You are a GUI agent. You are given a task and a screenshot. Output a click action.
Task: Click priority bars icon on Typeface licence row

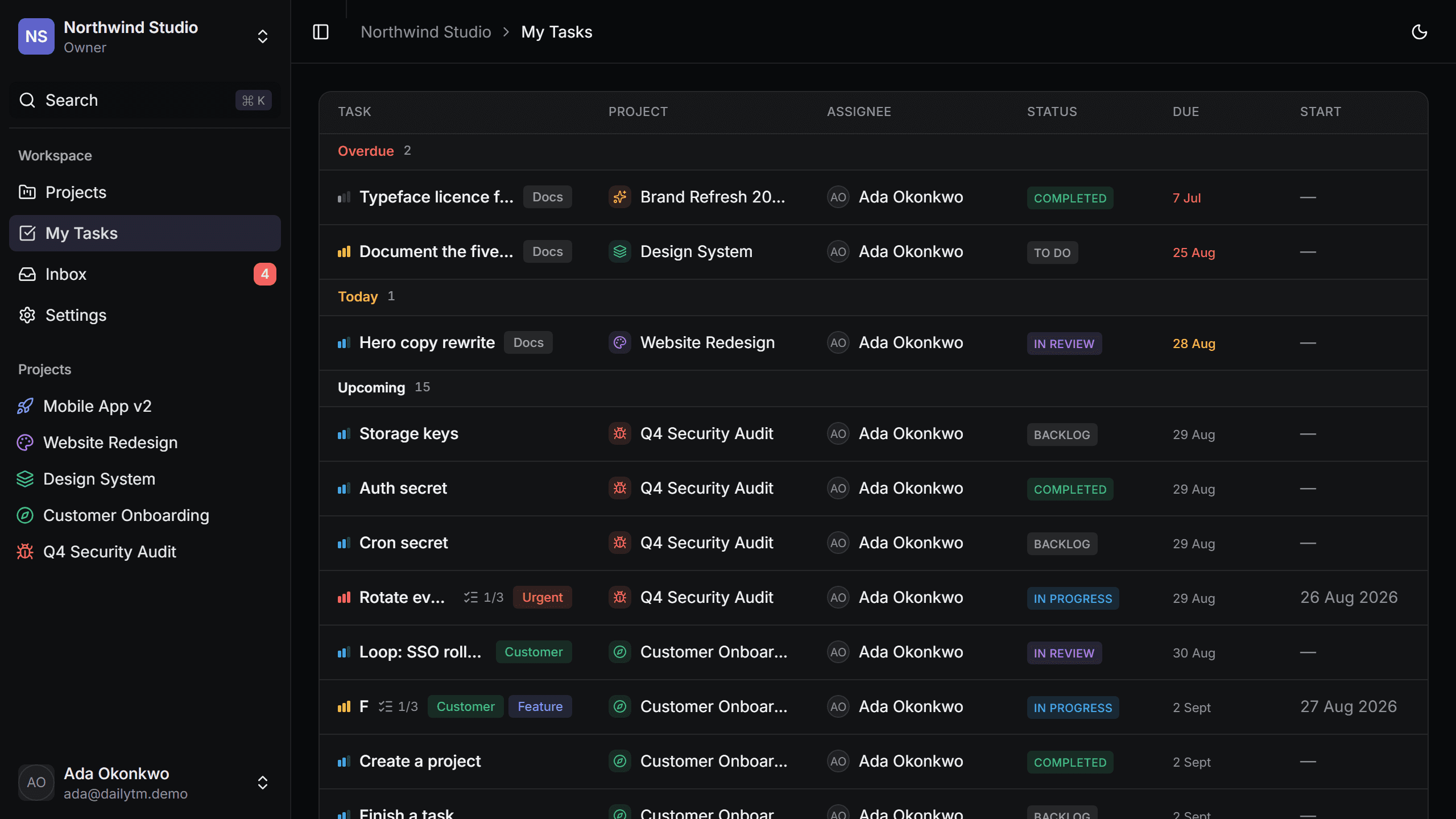344,197
